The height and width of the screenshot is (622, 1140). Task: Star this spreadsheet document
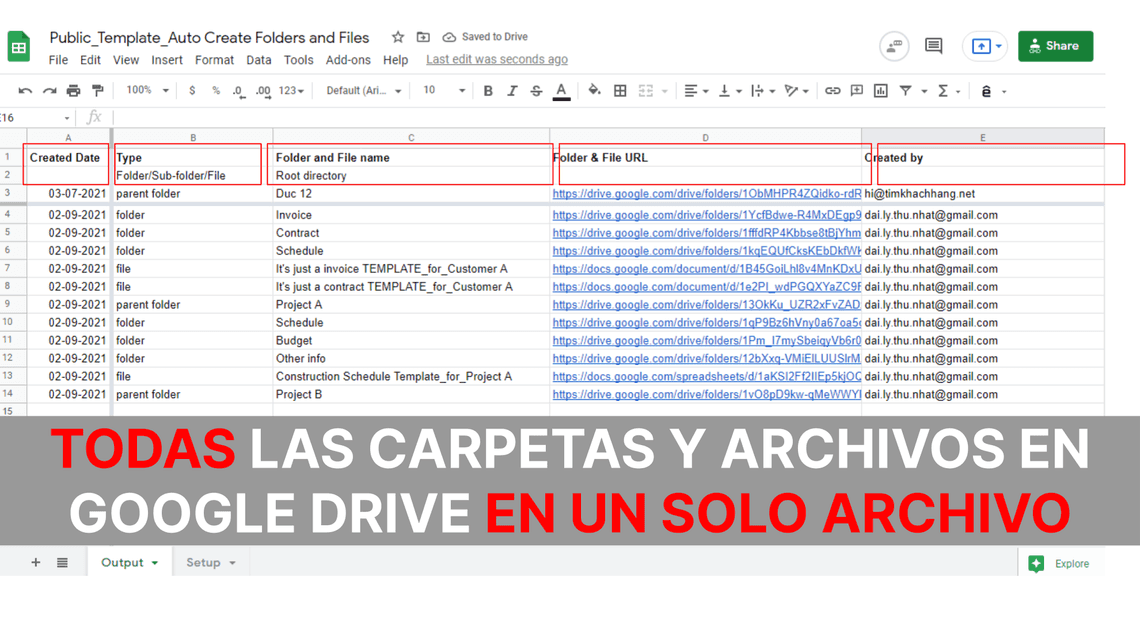(x=398, y=37)
